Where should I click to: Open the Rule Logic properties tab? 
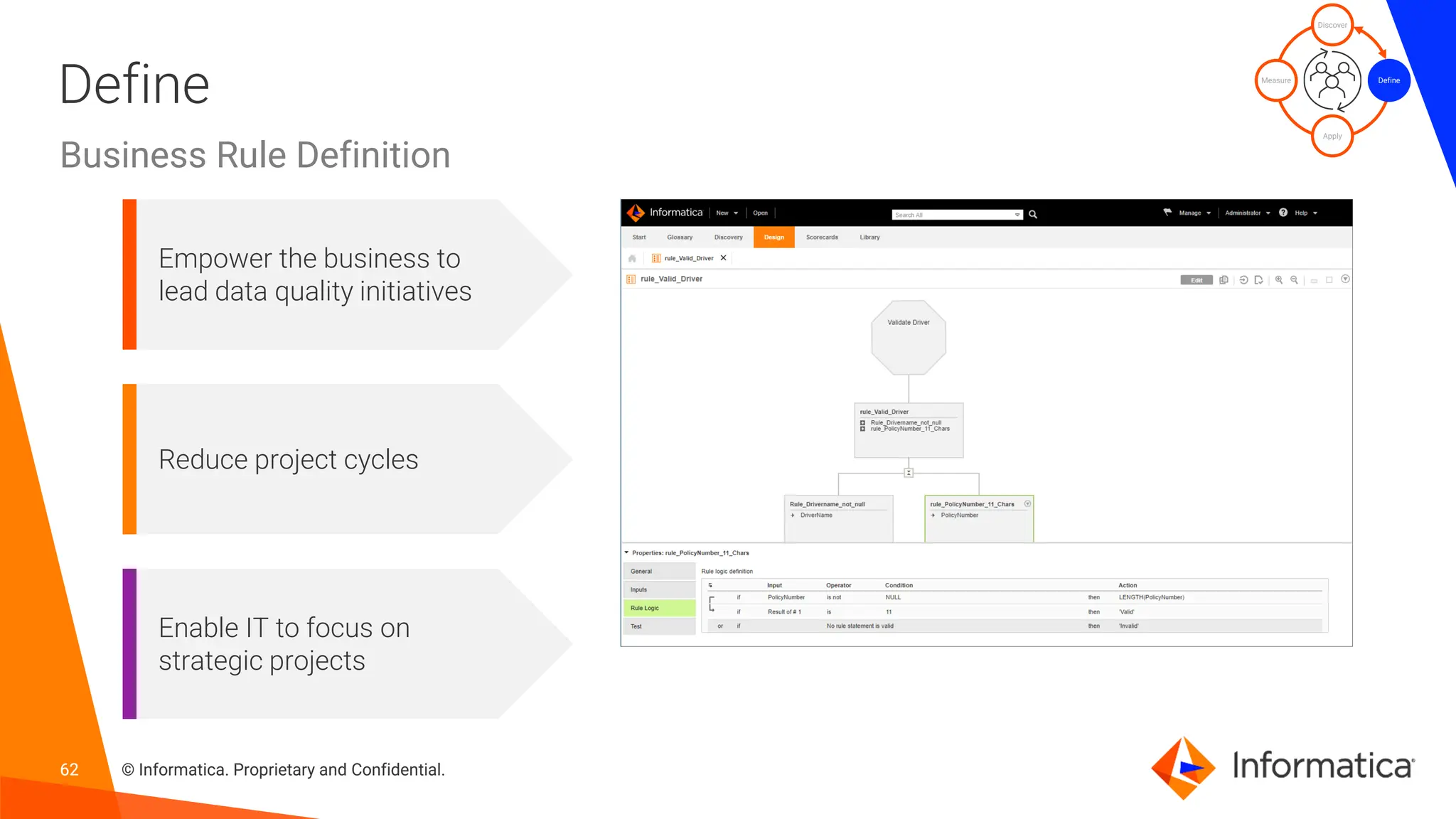660,608
